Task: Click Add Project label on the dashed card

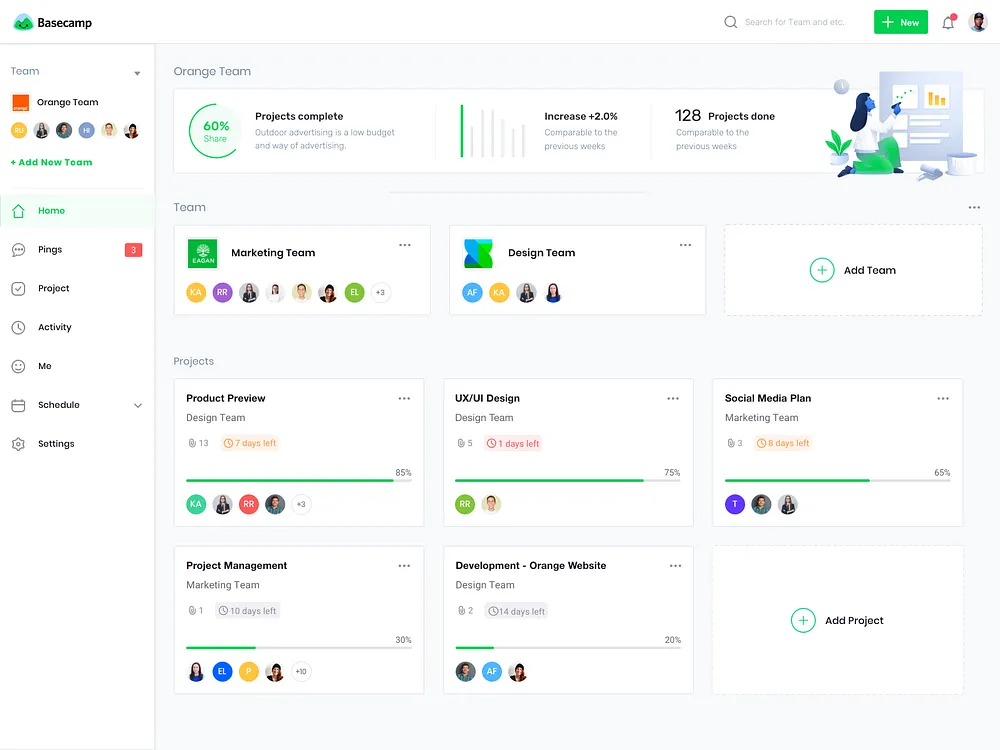Action: pos(854,621)
